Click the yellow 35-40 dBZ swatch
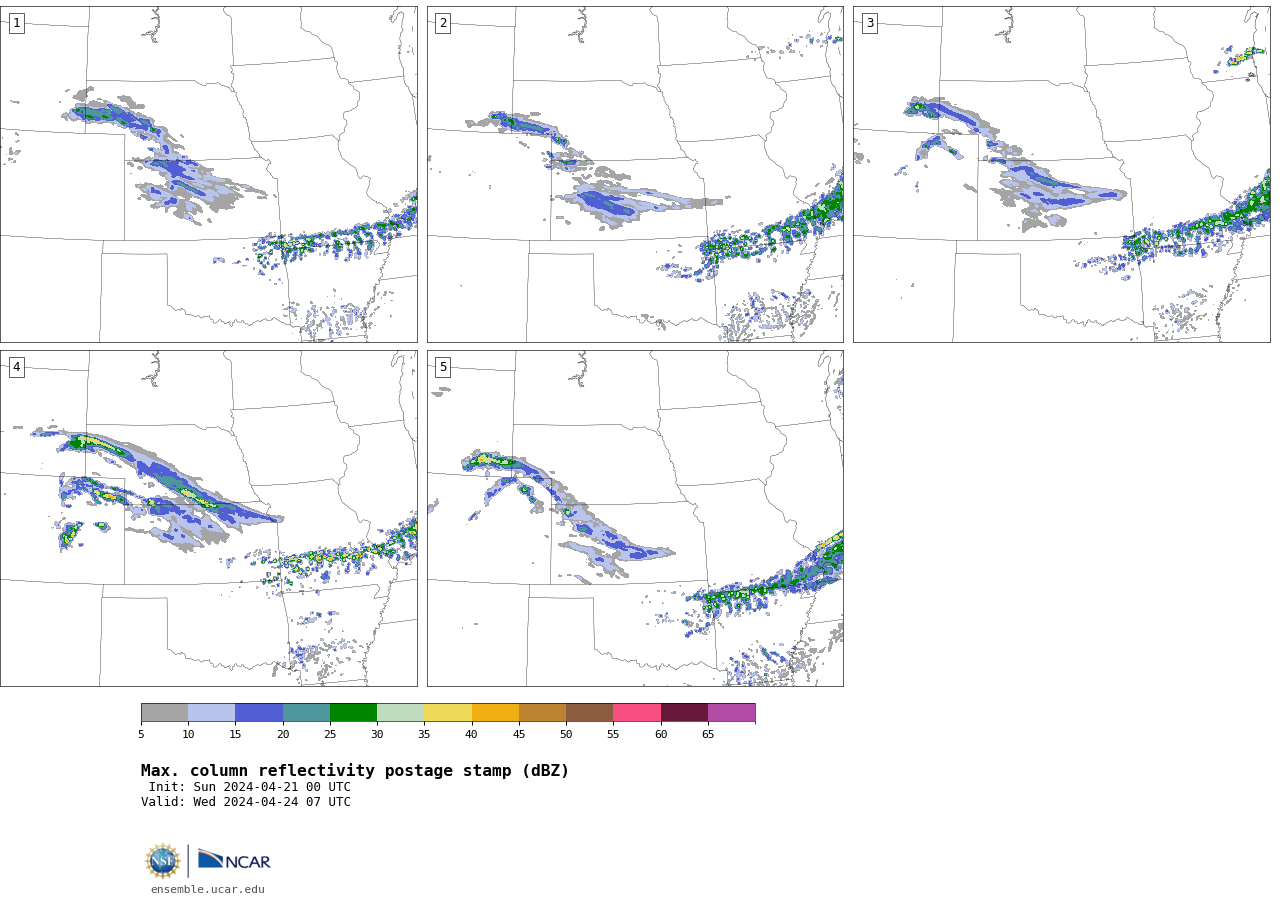This screenshot has width=1280, height=901. 448,713
